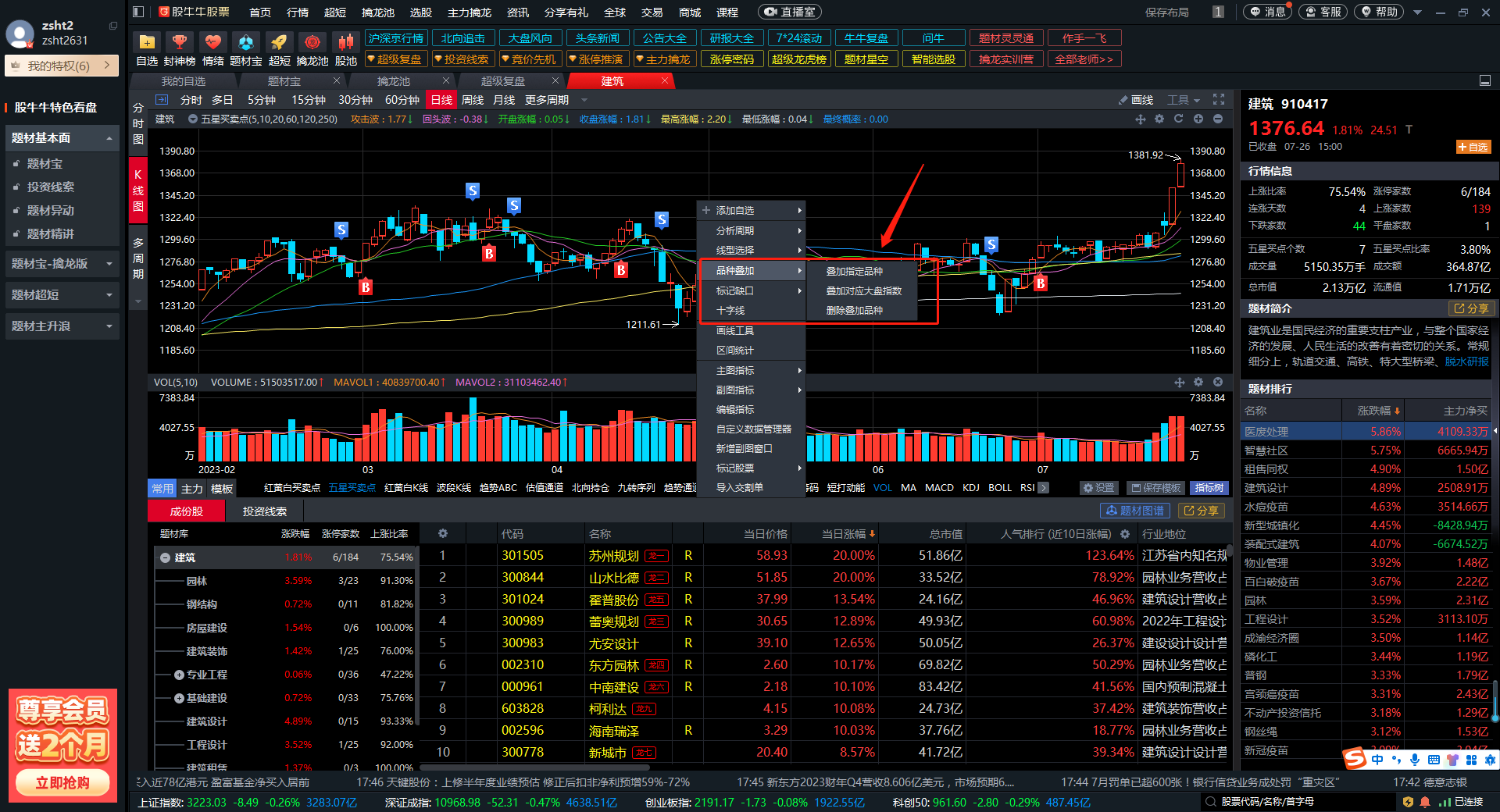Switch chart to 周线 period
Image resolution: width=1500 pixels, height=812 pixels.
coord(473,100)
